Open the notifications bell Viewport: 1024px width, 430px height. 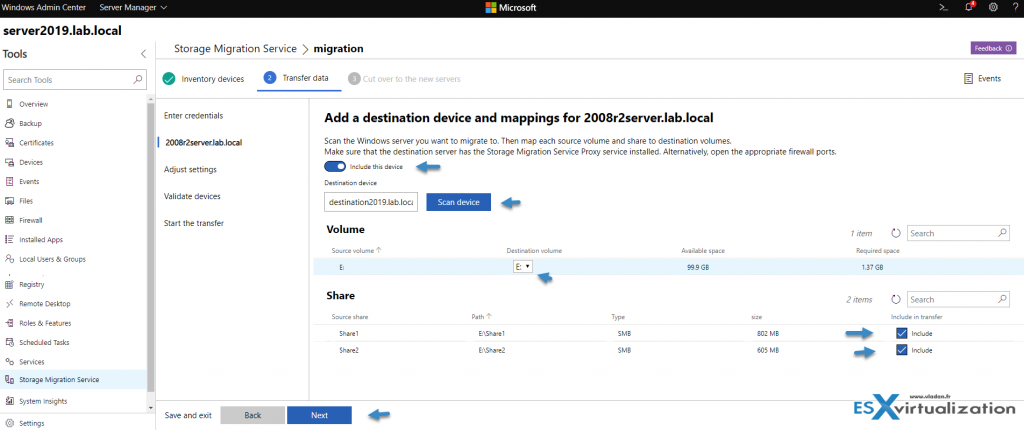point(967,7)
